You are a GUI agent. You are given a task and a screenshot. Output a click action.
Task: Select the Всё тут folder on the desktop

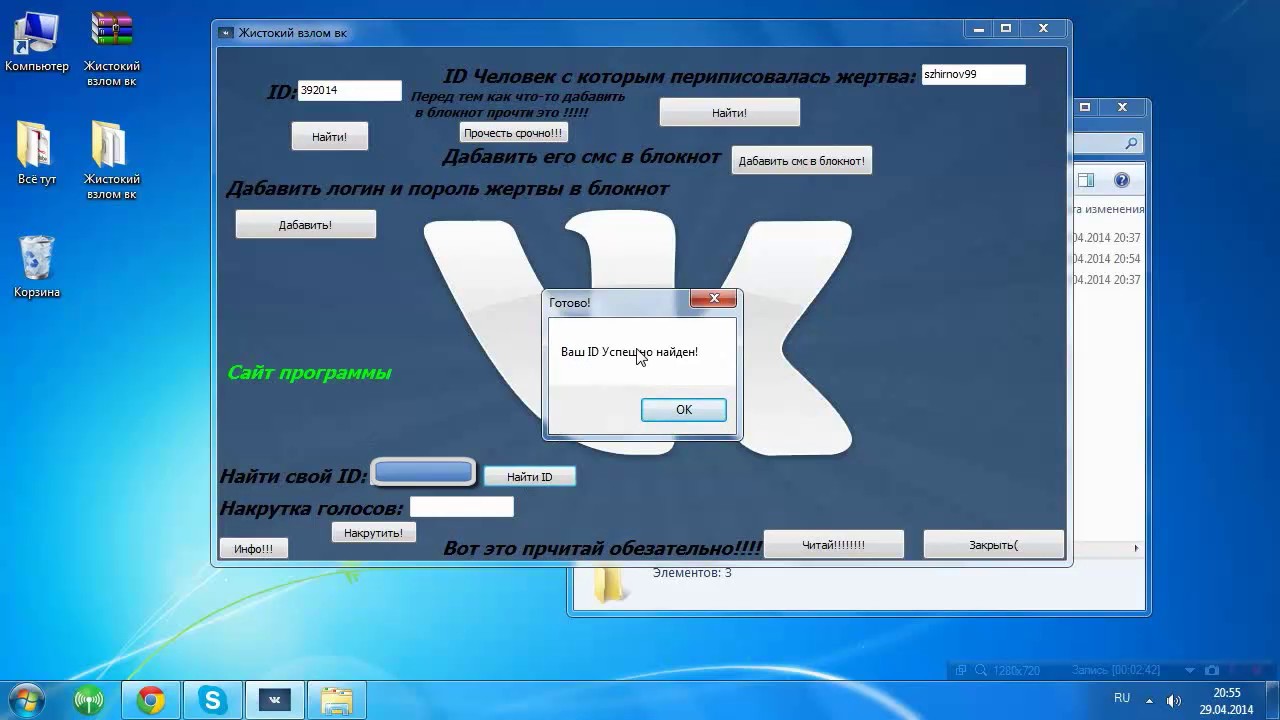coord(37,153)
